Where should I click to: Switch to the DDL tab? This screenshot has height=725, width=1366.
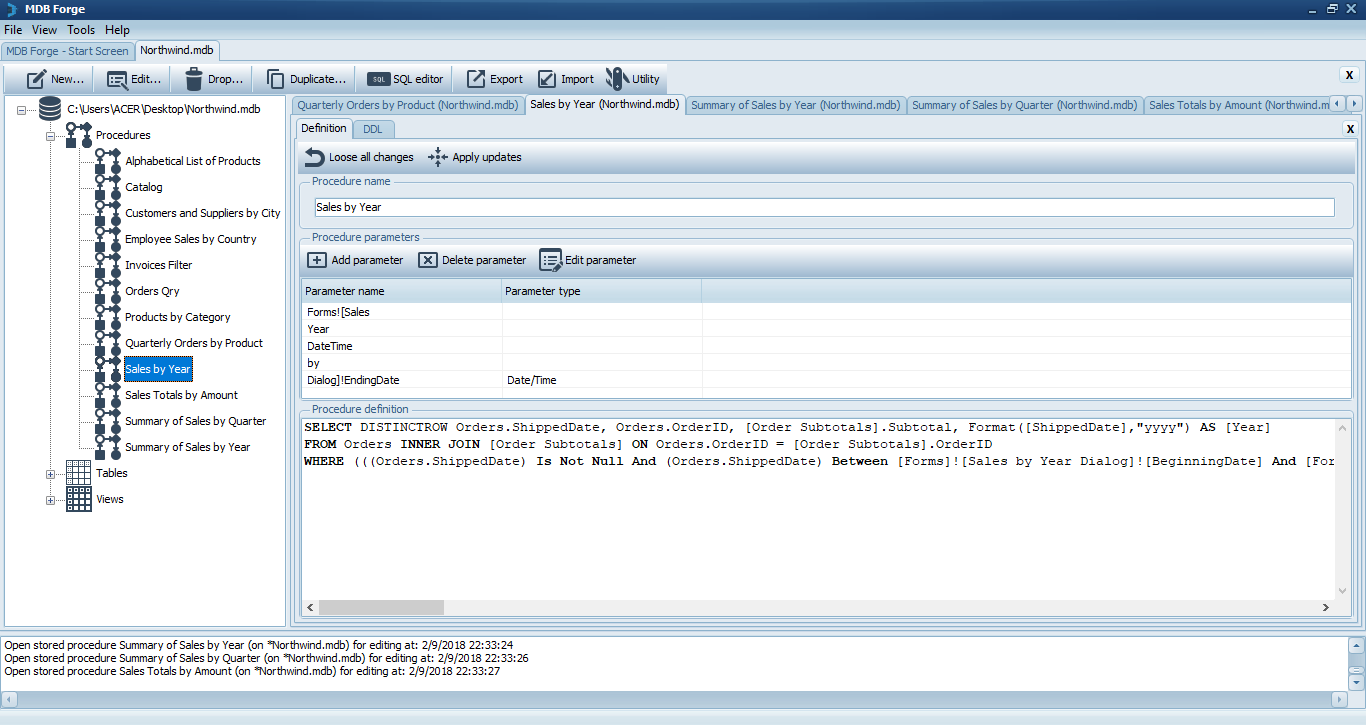pyautogui.click(x=372, y=129)
